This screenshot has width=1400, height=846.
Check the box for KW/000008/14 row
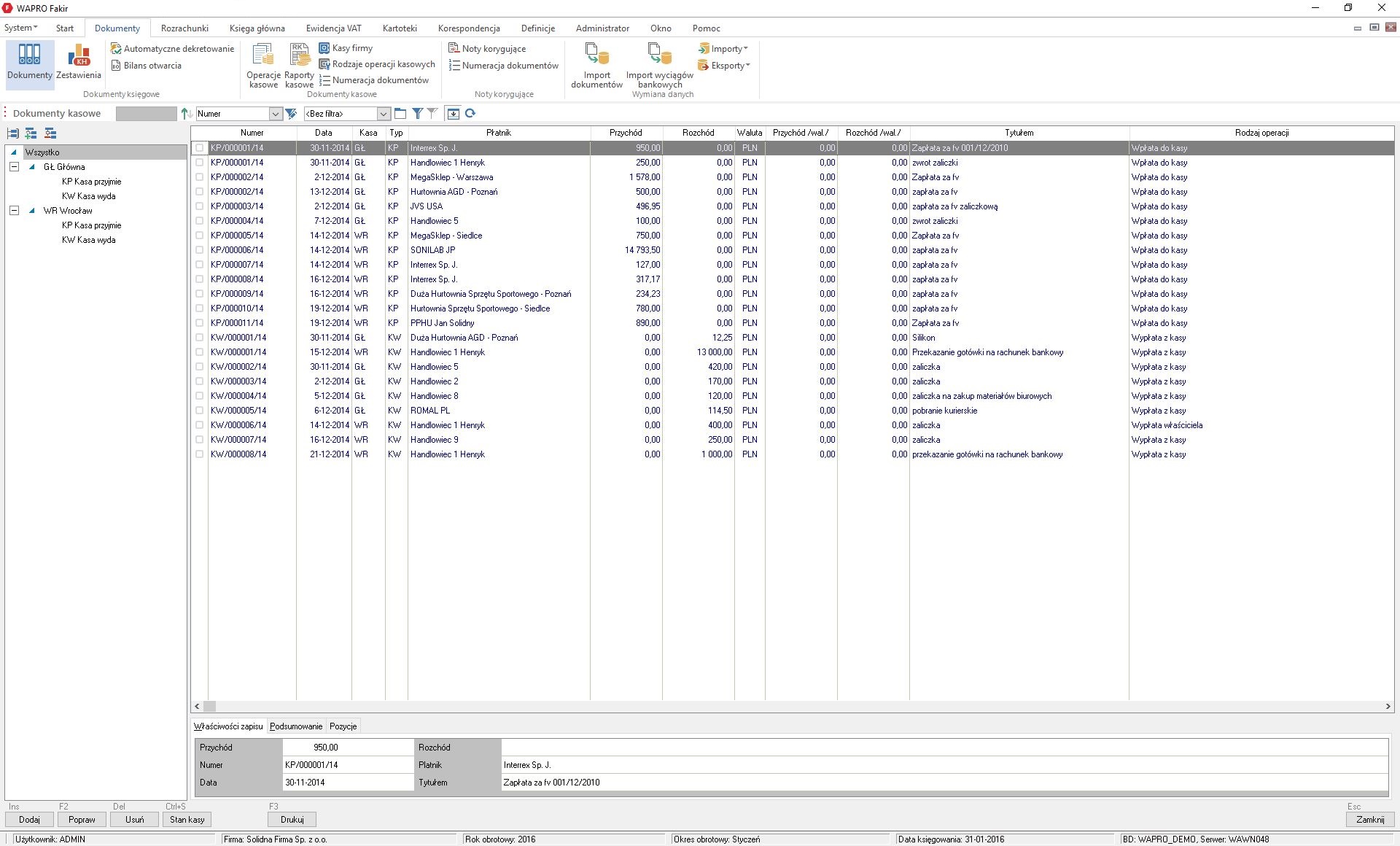[199, 454]
